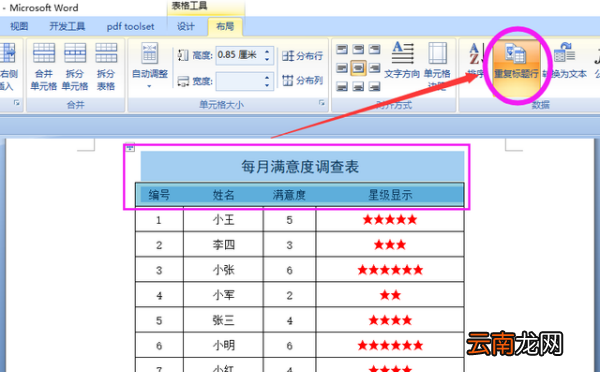Click in the column width (宽度) input field
This screenshot has height=372, width=600.
(x=239, y=81)
